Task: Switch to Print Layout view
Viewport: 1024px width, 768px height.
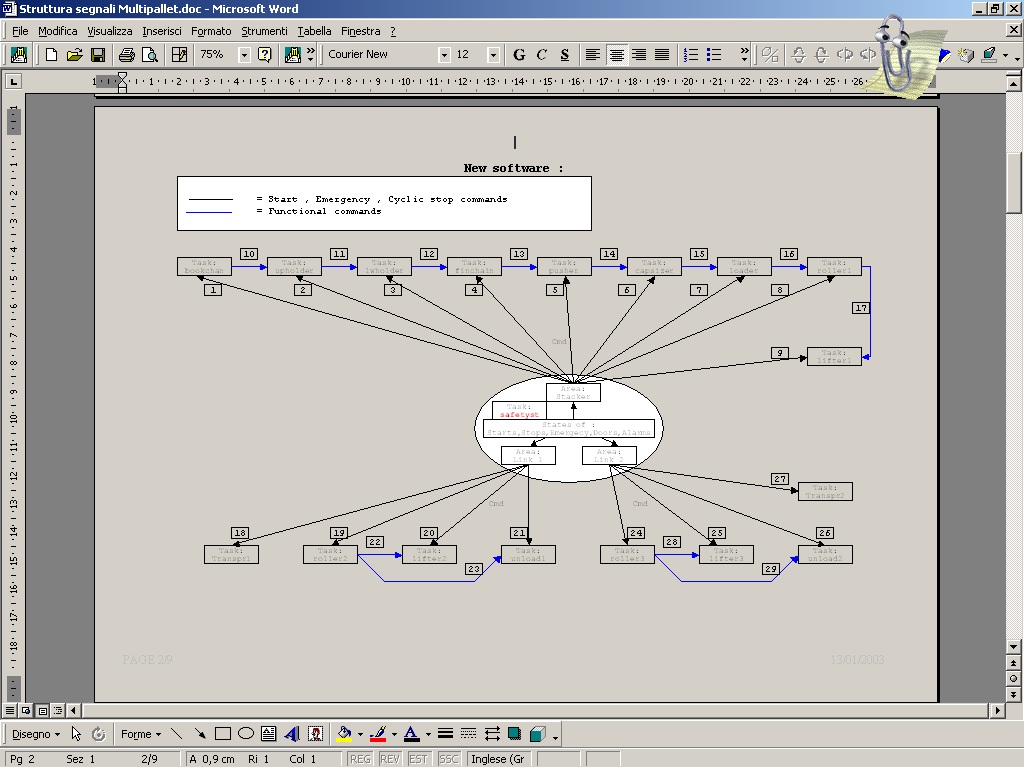Action: click(42, 711)
